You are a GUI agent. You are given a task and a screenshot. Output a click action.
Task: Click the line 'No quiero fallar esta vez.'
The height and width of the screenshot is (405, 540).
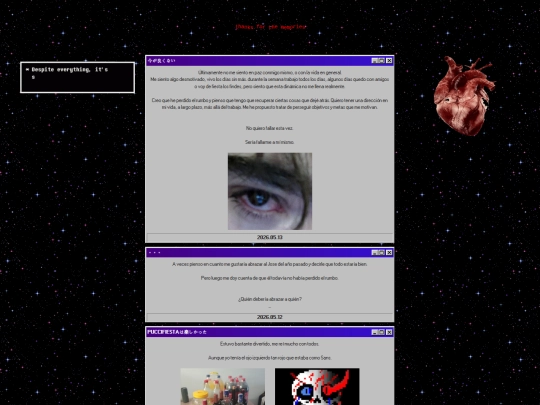tap(270, 128)
